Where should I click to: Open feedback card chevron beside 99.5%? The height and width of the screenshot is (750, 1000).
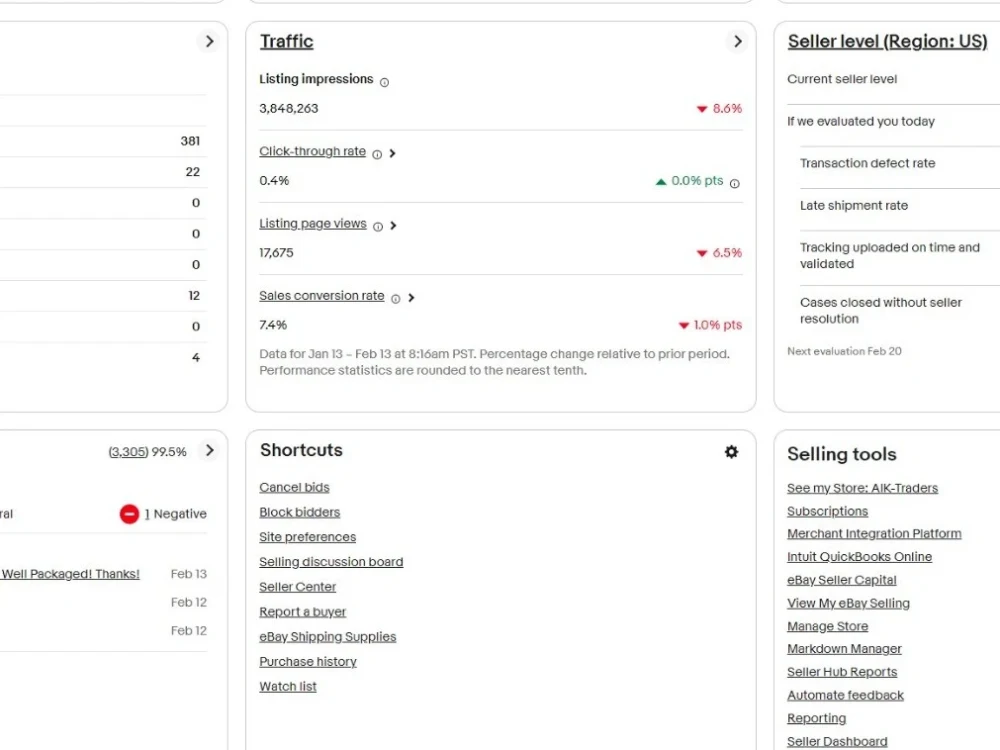[x=209, y=450]
